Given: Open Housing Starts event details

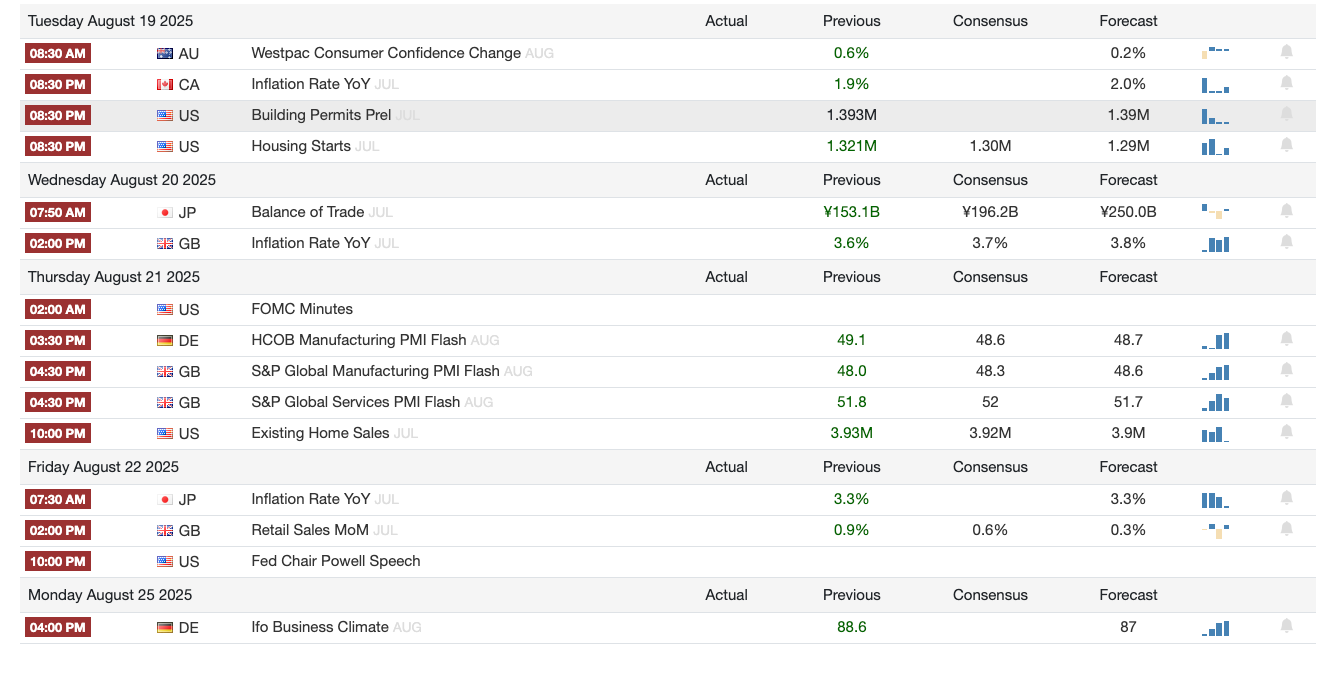Looking at the screenshot, I should click(x=301, y=146).
